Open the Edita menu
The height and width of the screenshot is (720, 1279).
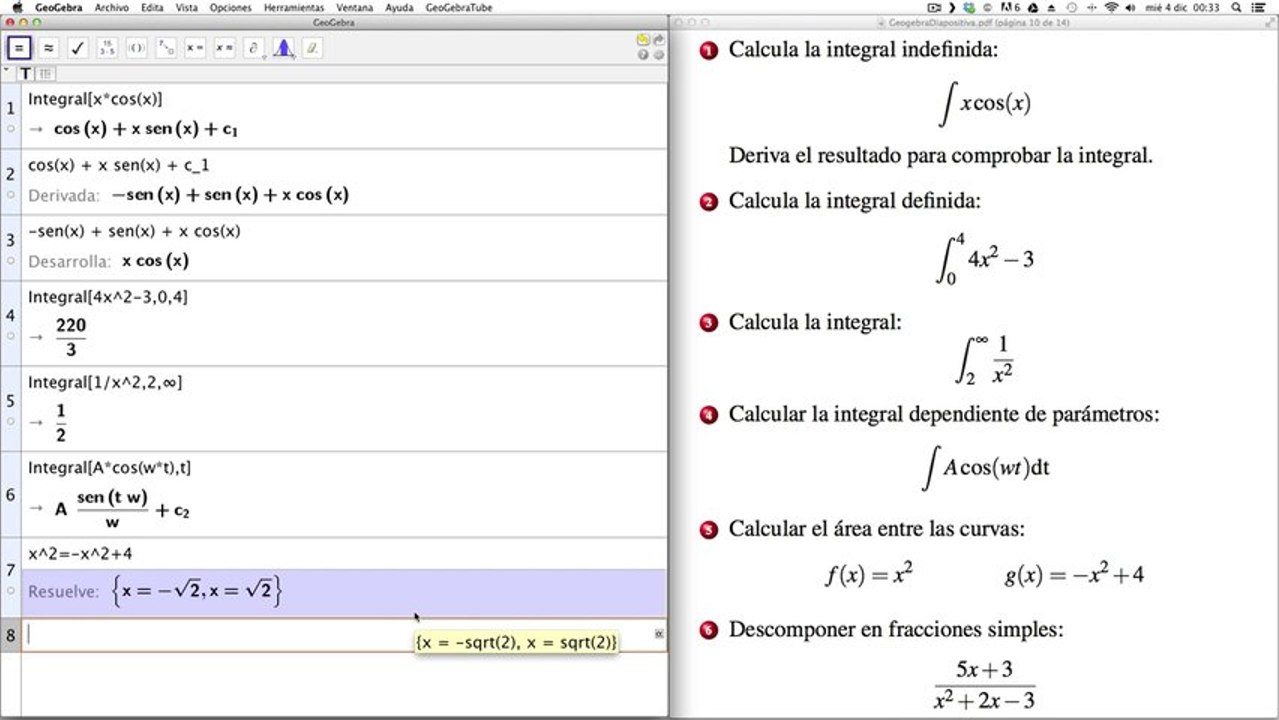152,7
